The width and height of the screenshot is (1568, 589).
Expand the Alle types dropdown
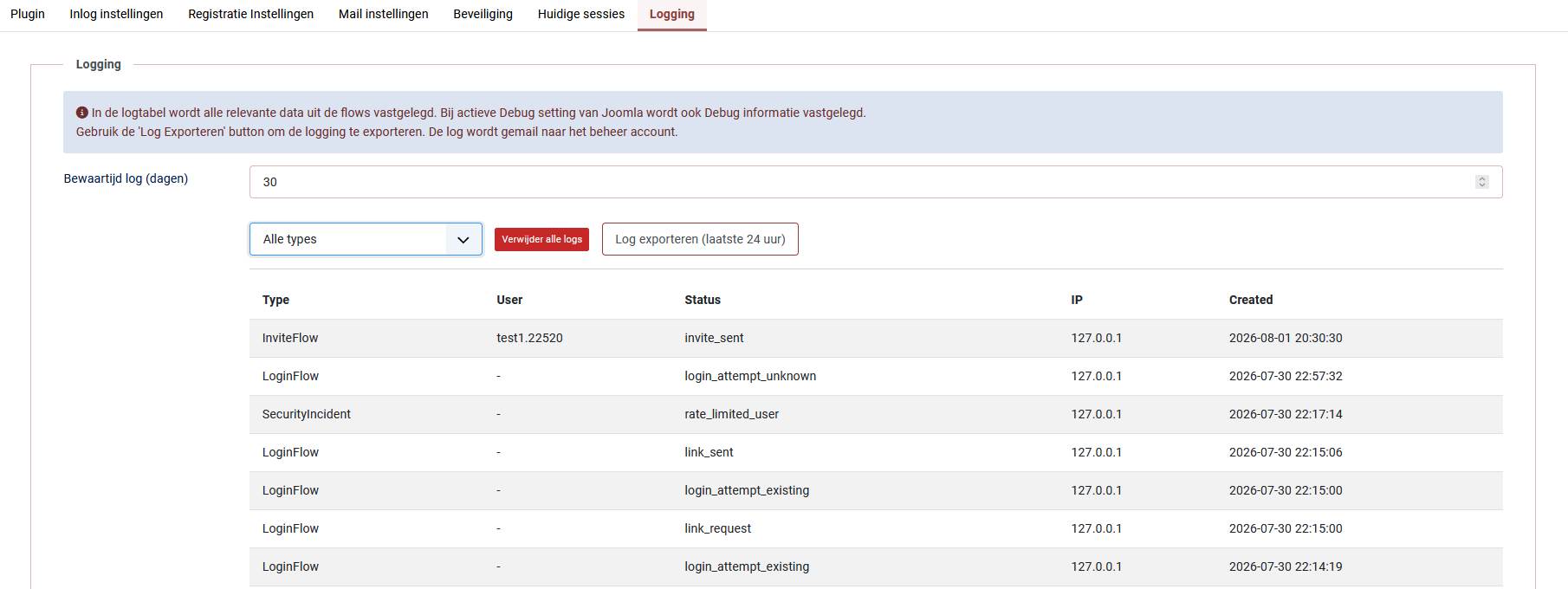pos(366,239)
